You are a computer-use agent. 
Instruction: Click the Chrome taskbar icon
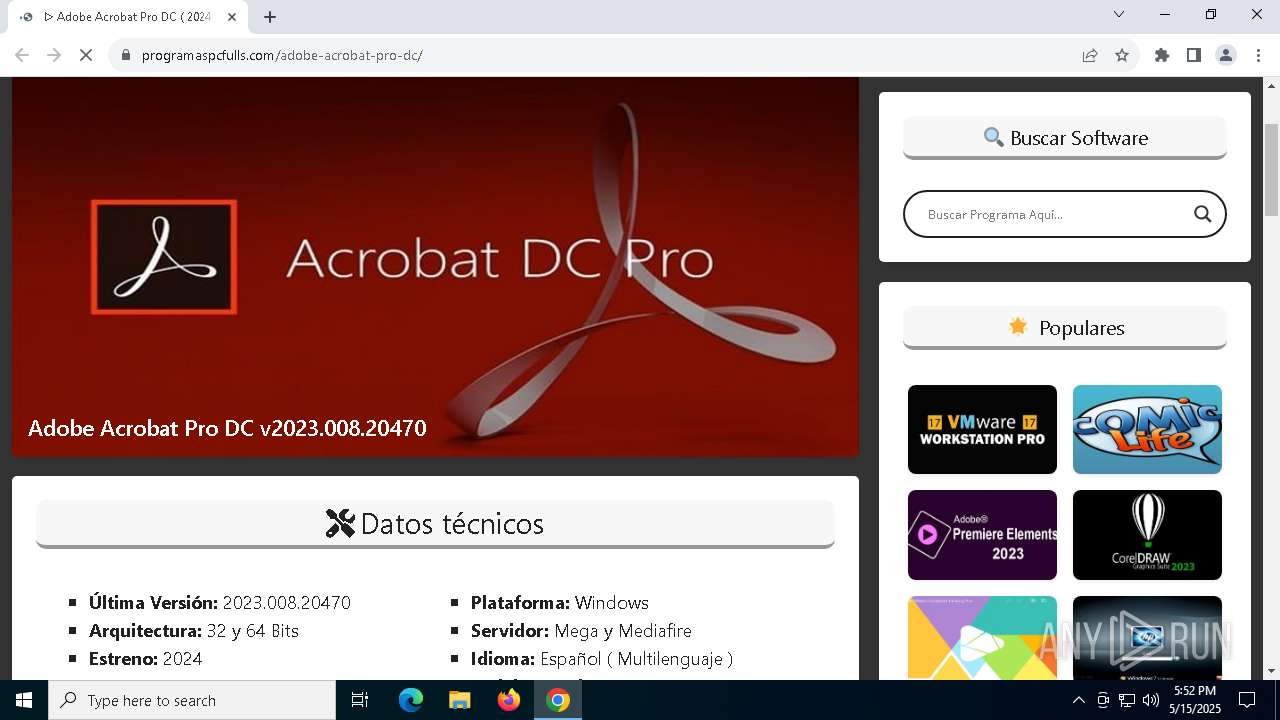point(558,700)
